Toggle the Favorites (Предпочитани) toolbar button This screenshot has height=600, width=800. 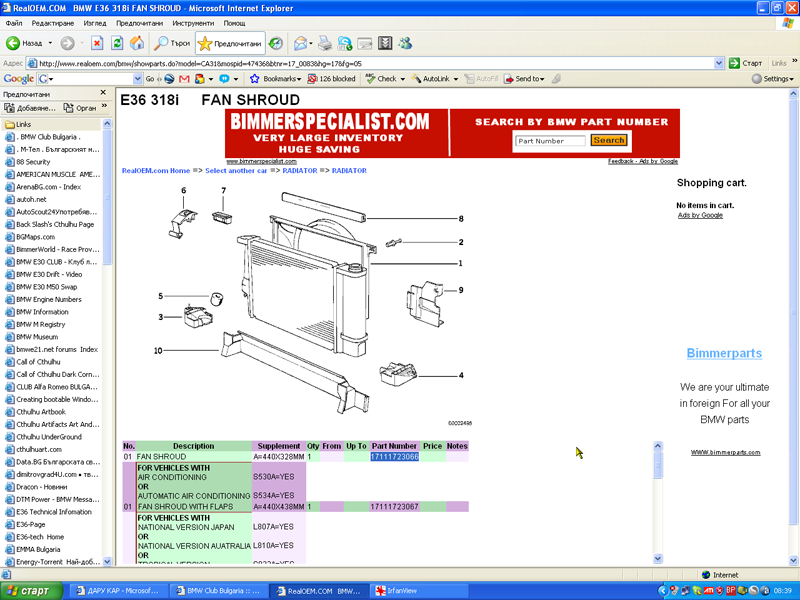click(x=230, y=43)
